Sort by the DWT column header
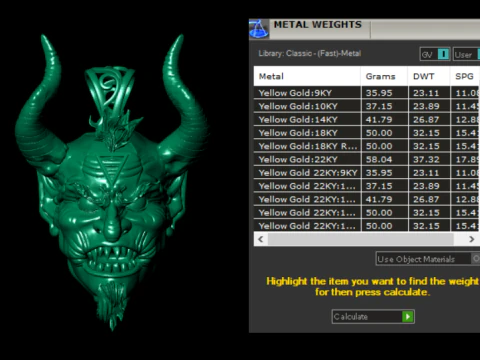This screenshot has height=360, width=480. click(x=429, y=76)
